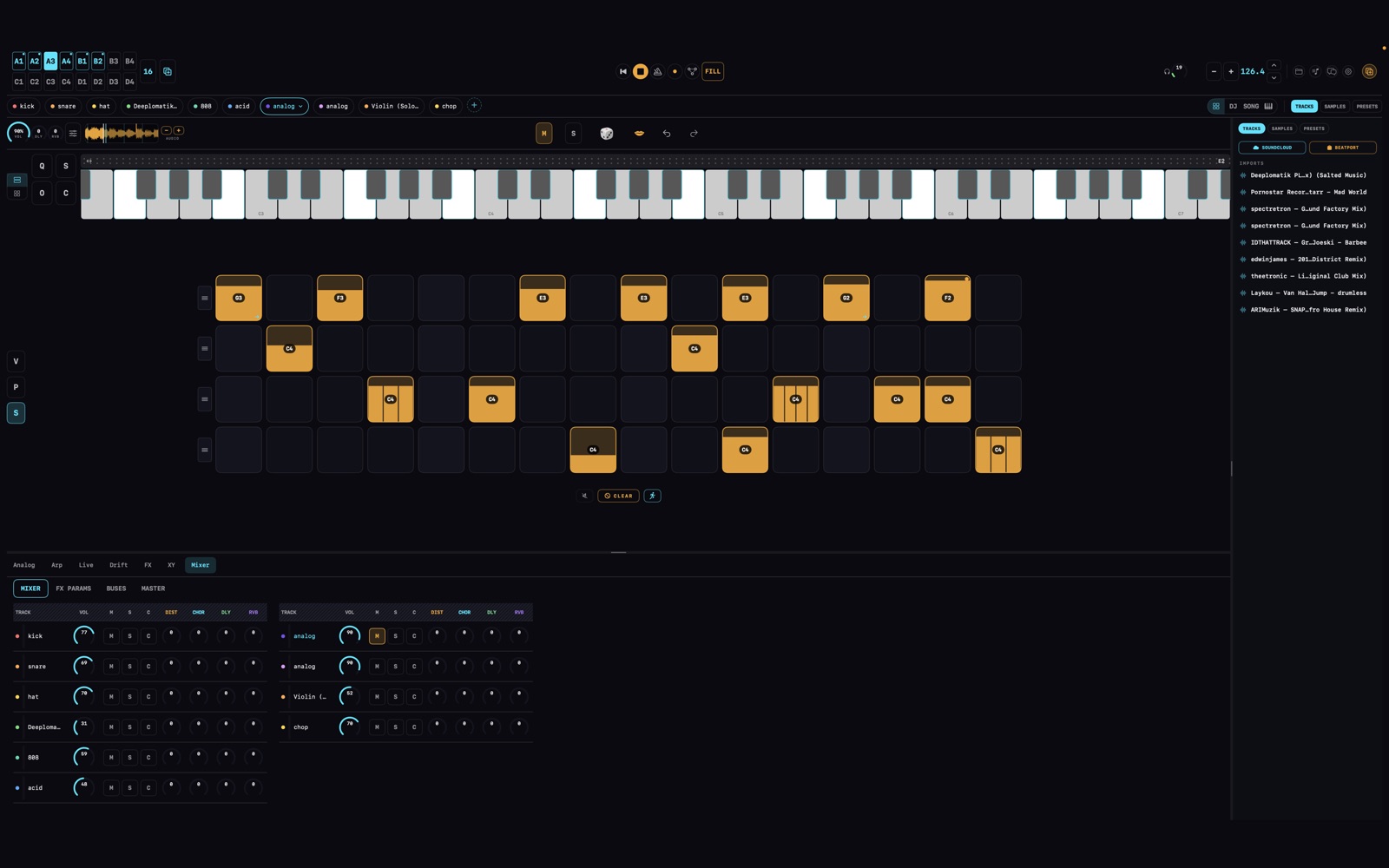Increase tempo with the up chevron

[x=1274, y=66]
